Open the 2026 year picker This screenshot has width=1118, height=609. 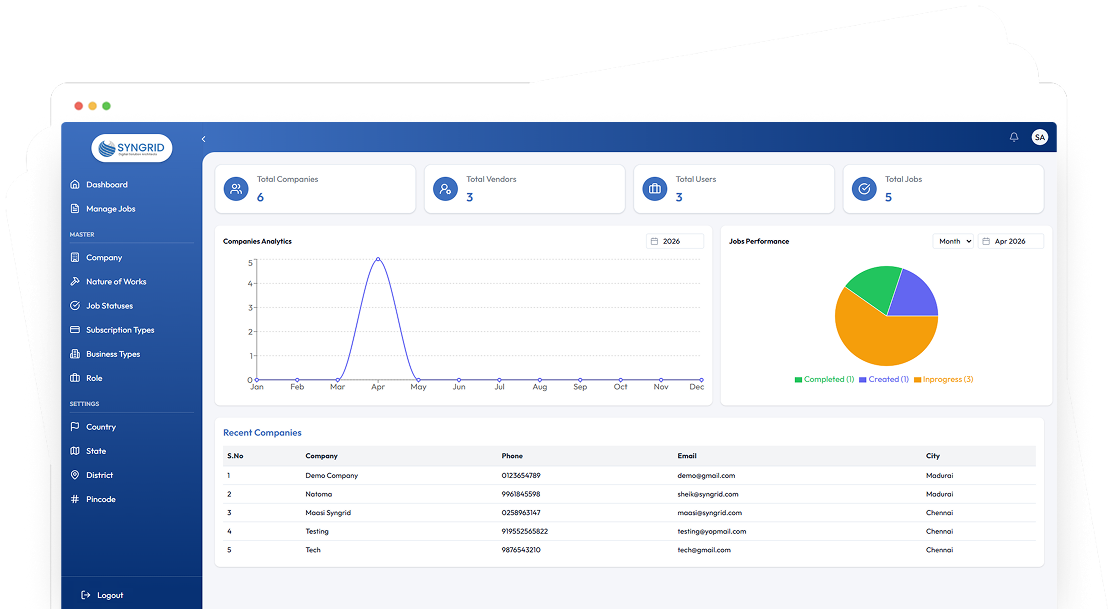675,241
